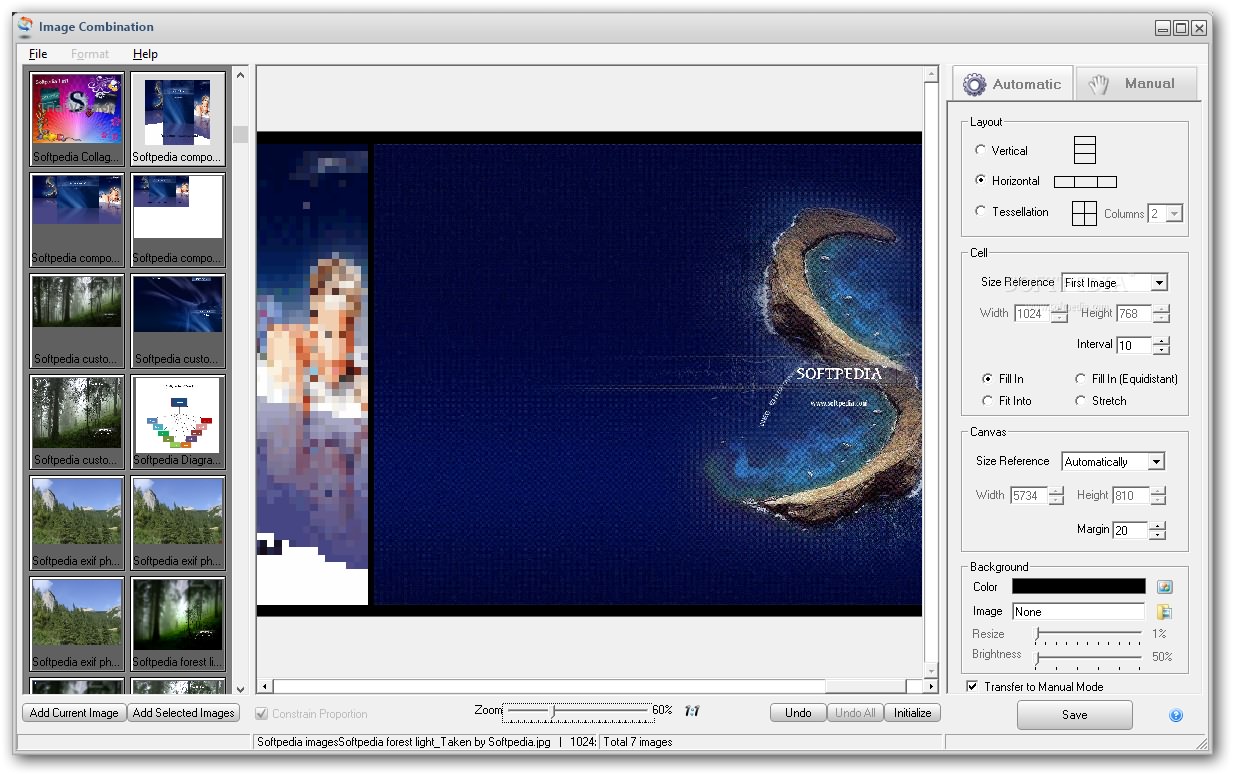Click the thumbnail list scroll-up arrow
Image resolution: width=1233 pixels, height=775 pixels.
coord(240,75)
